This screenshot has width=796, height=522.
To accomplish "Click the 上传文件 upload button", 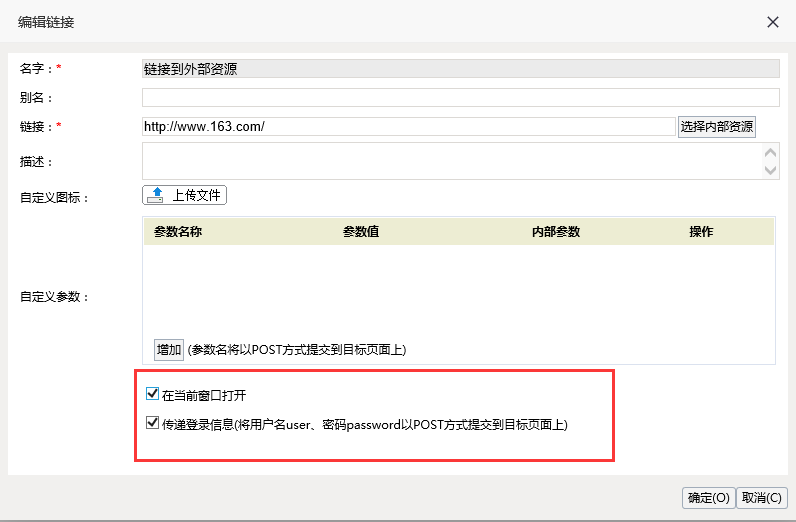I will (x=184, y=195).
